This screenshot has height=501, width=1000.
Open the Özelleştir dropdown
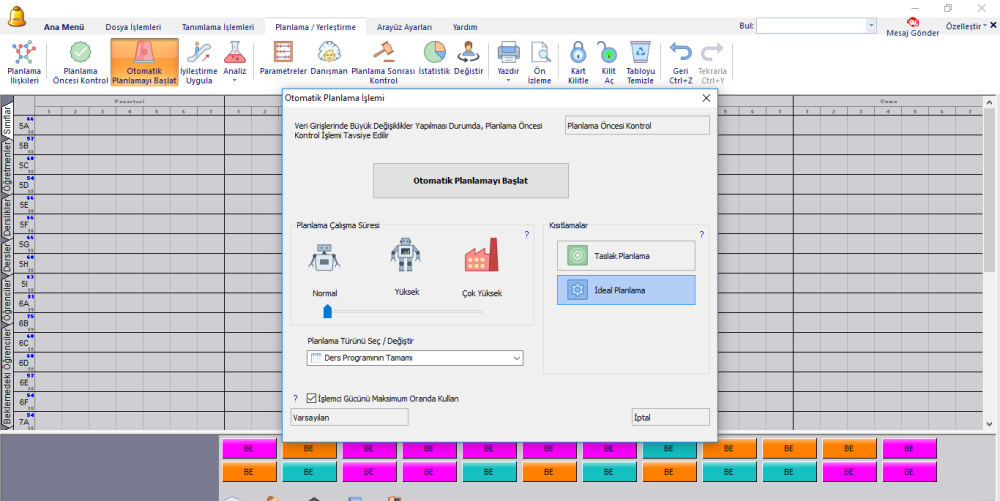pos(966,26)
